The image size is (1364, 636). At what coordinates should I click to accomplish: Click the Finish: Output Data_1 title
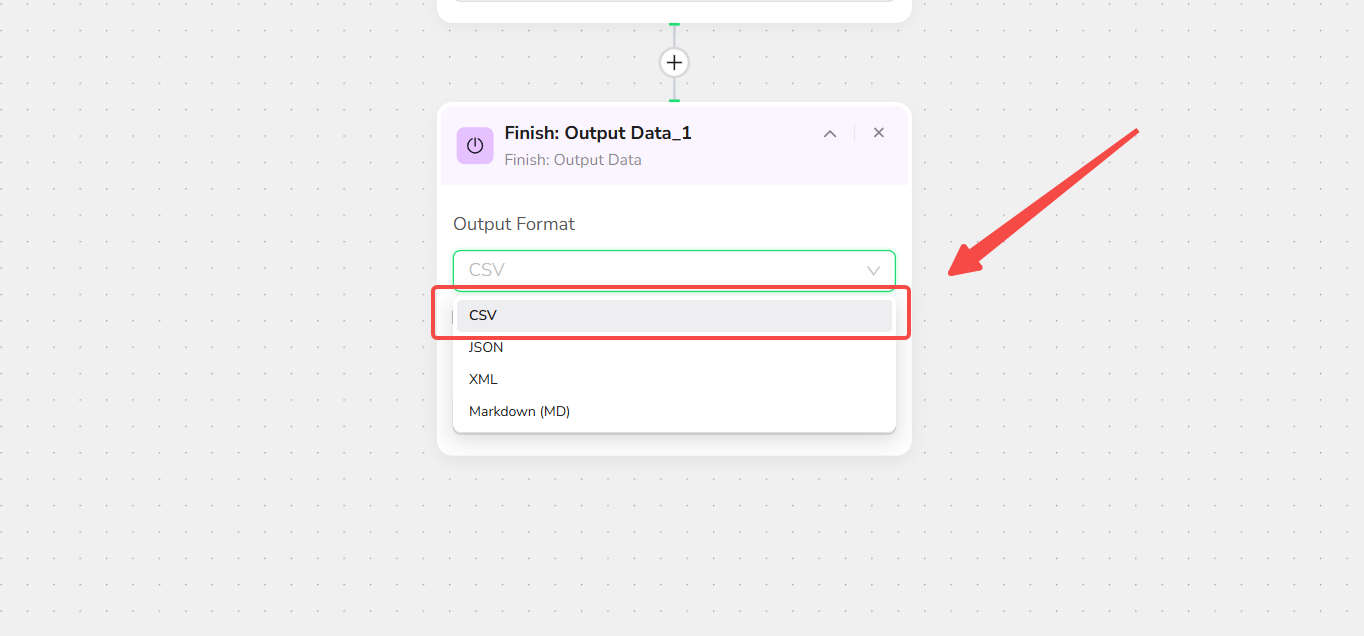pos(598,133)
